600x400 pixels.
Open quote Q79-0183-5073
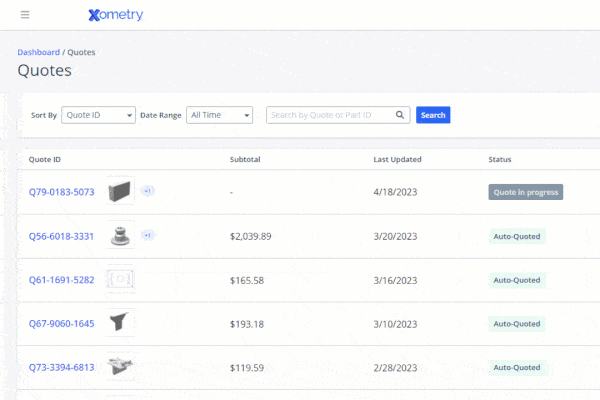tap(62, 192)
